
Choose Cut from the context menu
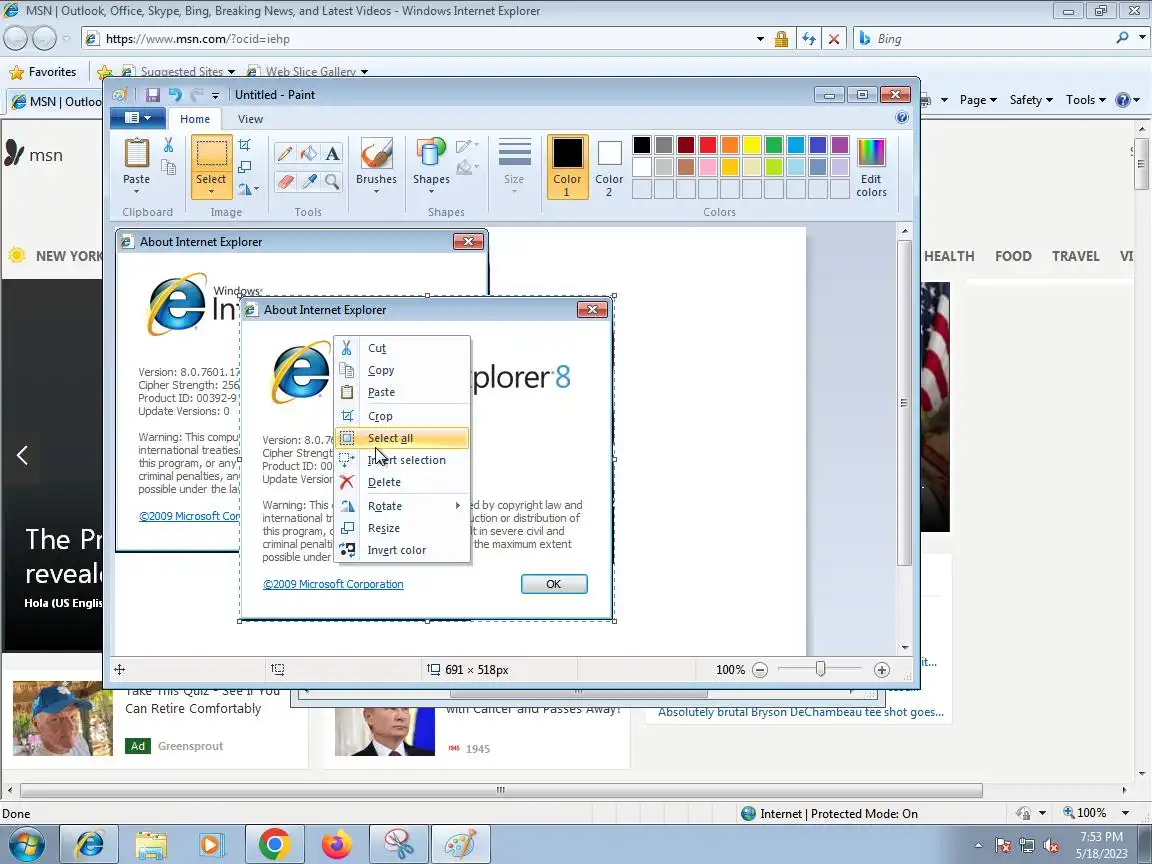coord(402,348)
